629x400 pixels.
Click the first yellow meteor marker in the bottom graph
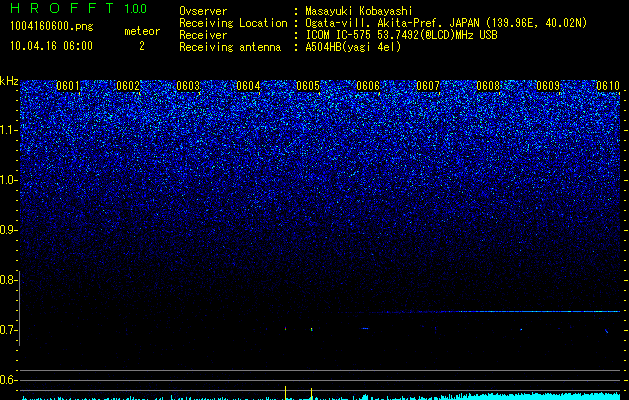click(285, 392)
